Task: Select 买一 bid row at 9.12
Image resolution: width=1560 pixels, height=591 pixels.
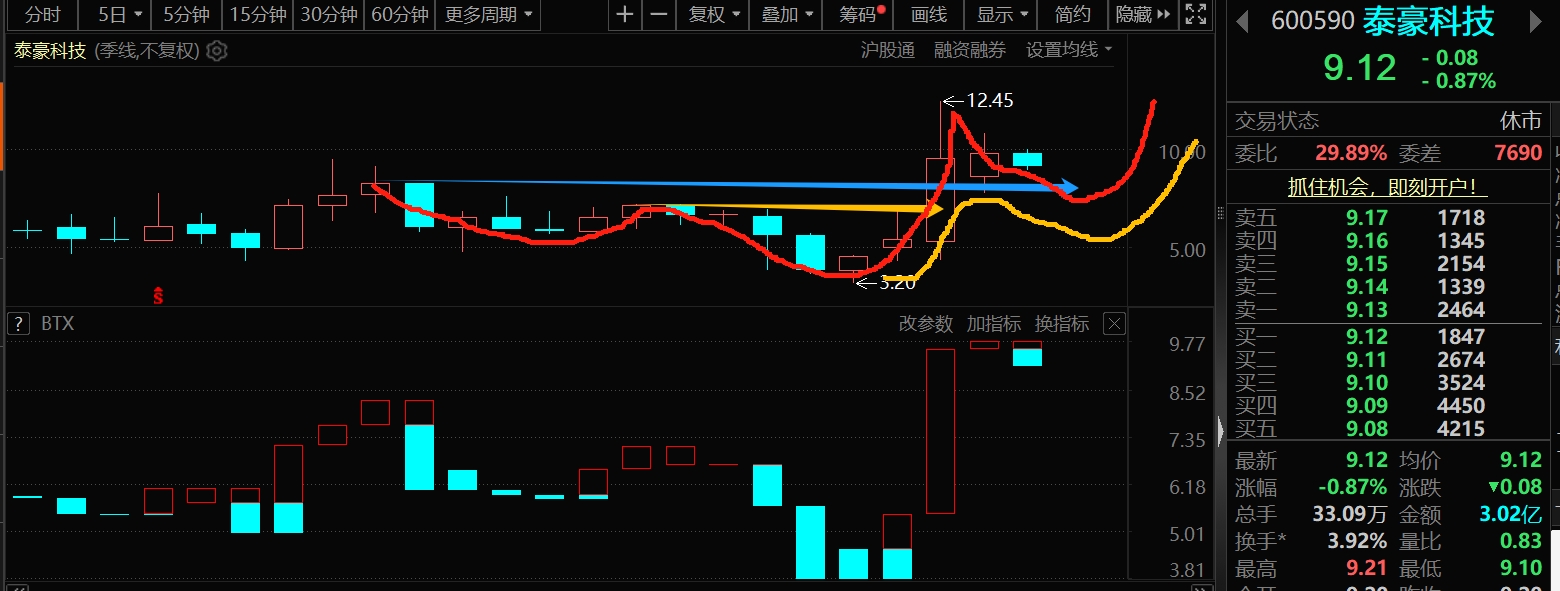Action: point(1389,337)
